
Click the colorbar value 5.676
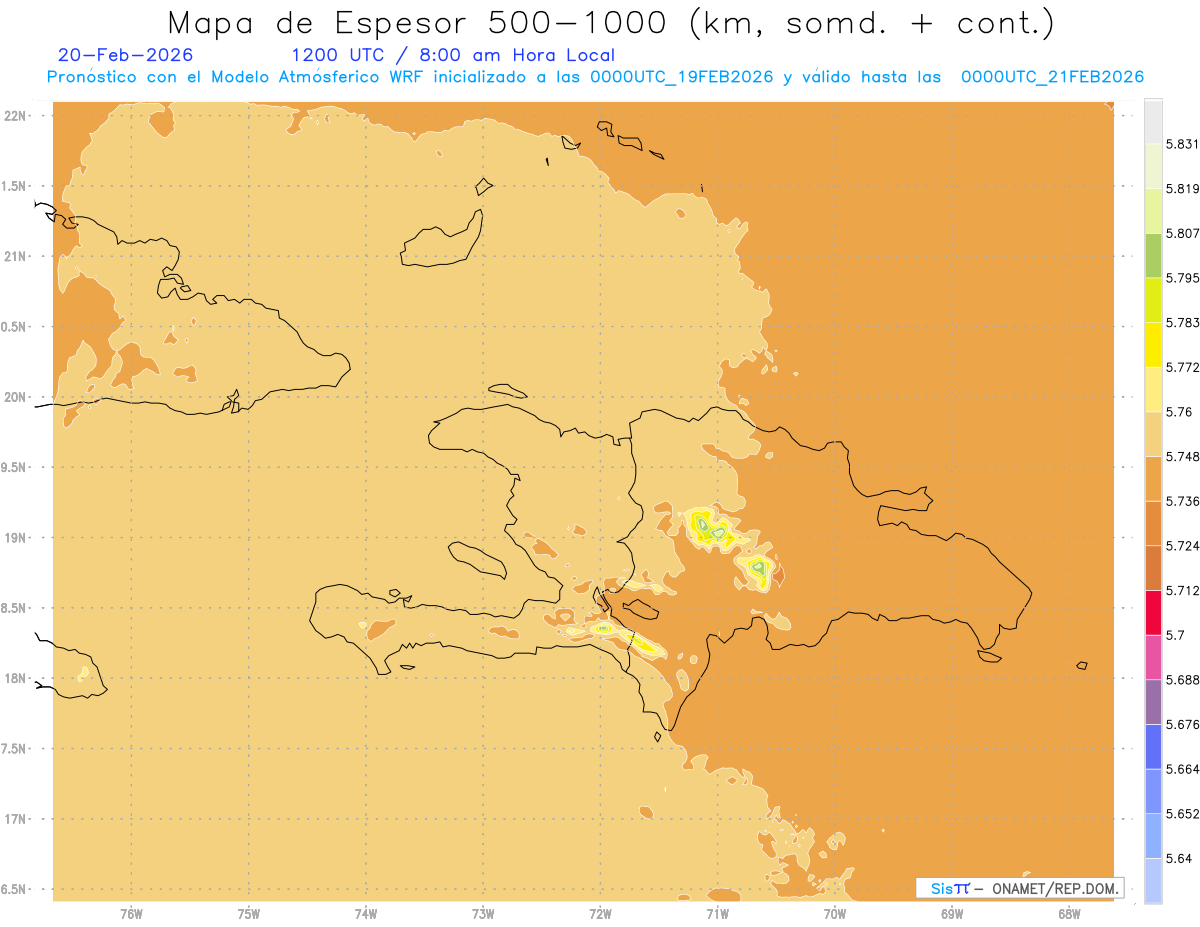pyautogui.click(x=1184, y=724)
